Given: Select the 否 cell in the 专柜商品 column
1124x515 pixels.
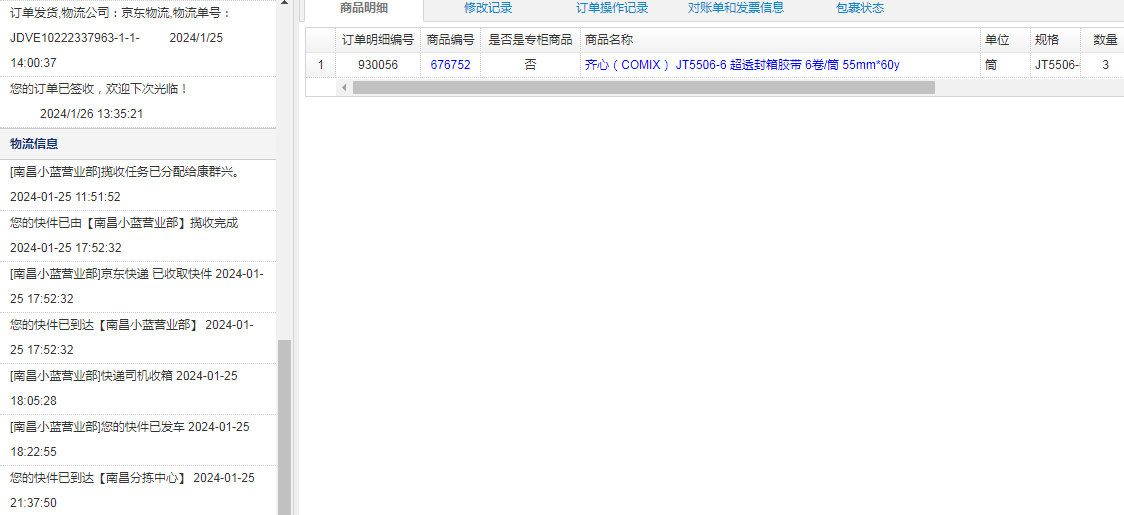Looking at the screenshot, I should click(x=530, y=65).
